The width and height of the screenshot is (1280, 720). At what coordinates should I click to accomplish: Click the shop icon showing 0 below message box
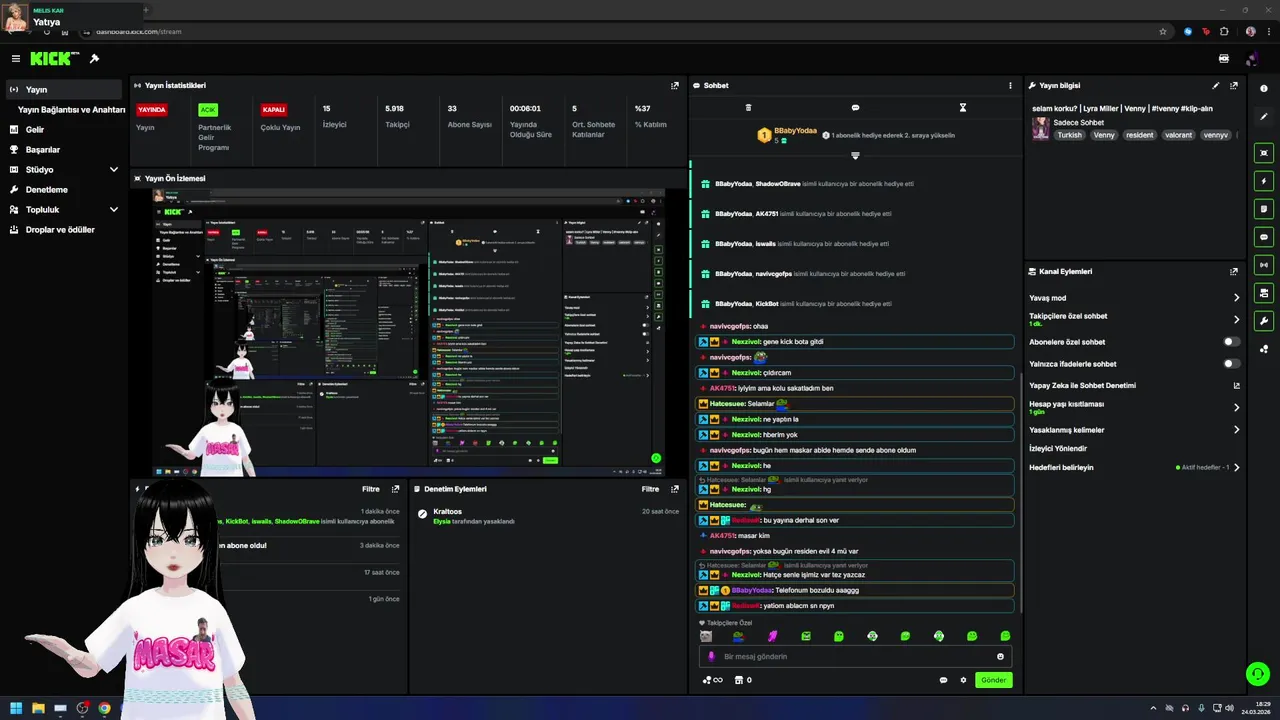[x=743, y=680]
